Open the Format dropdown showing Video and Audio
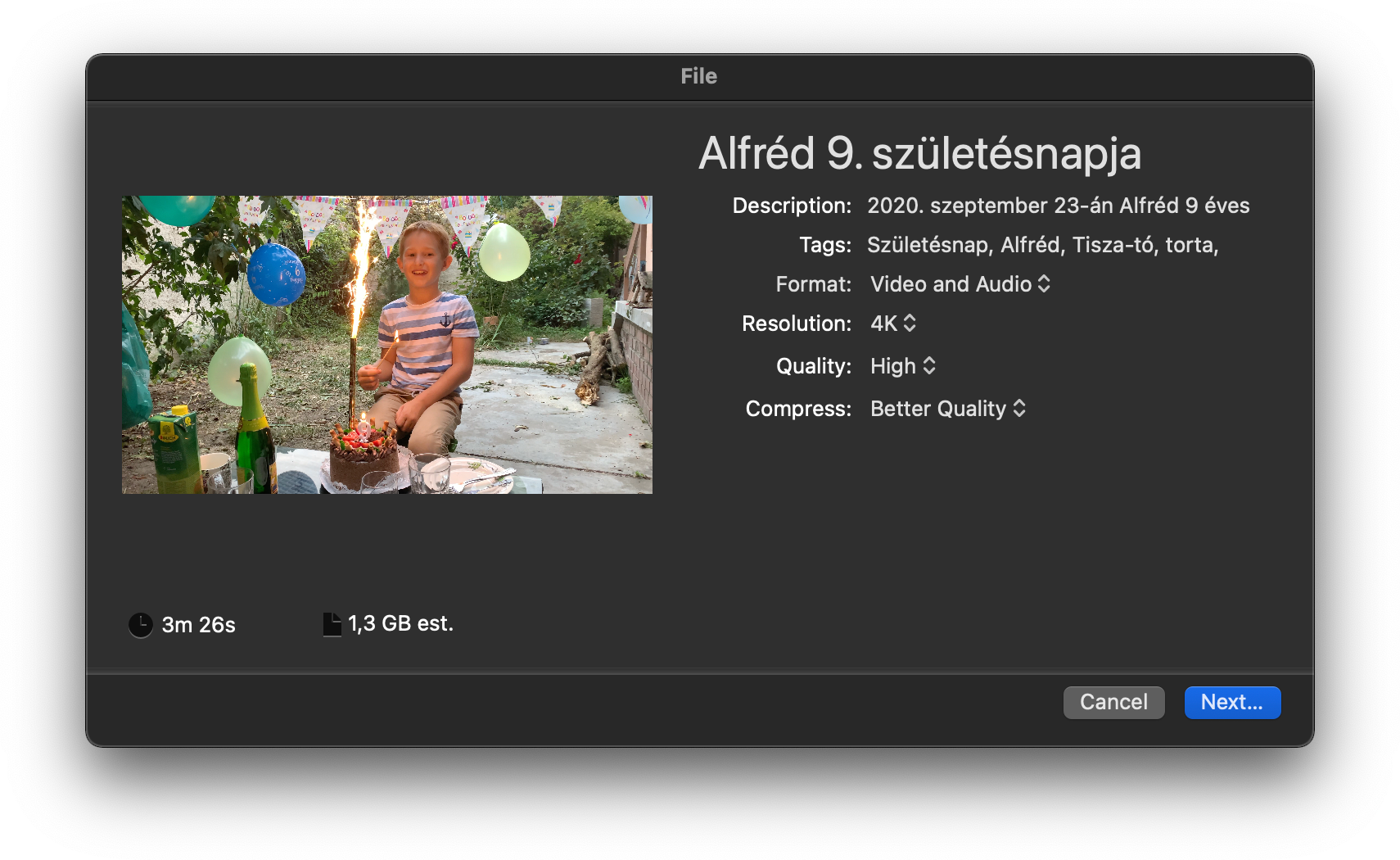The width and height of the screenshot is (1400, 860). point(960,284)
